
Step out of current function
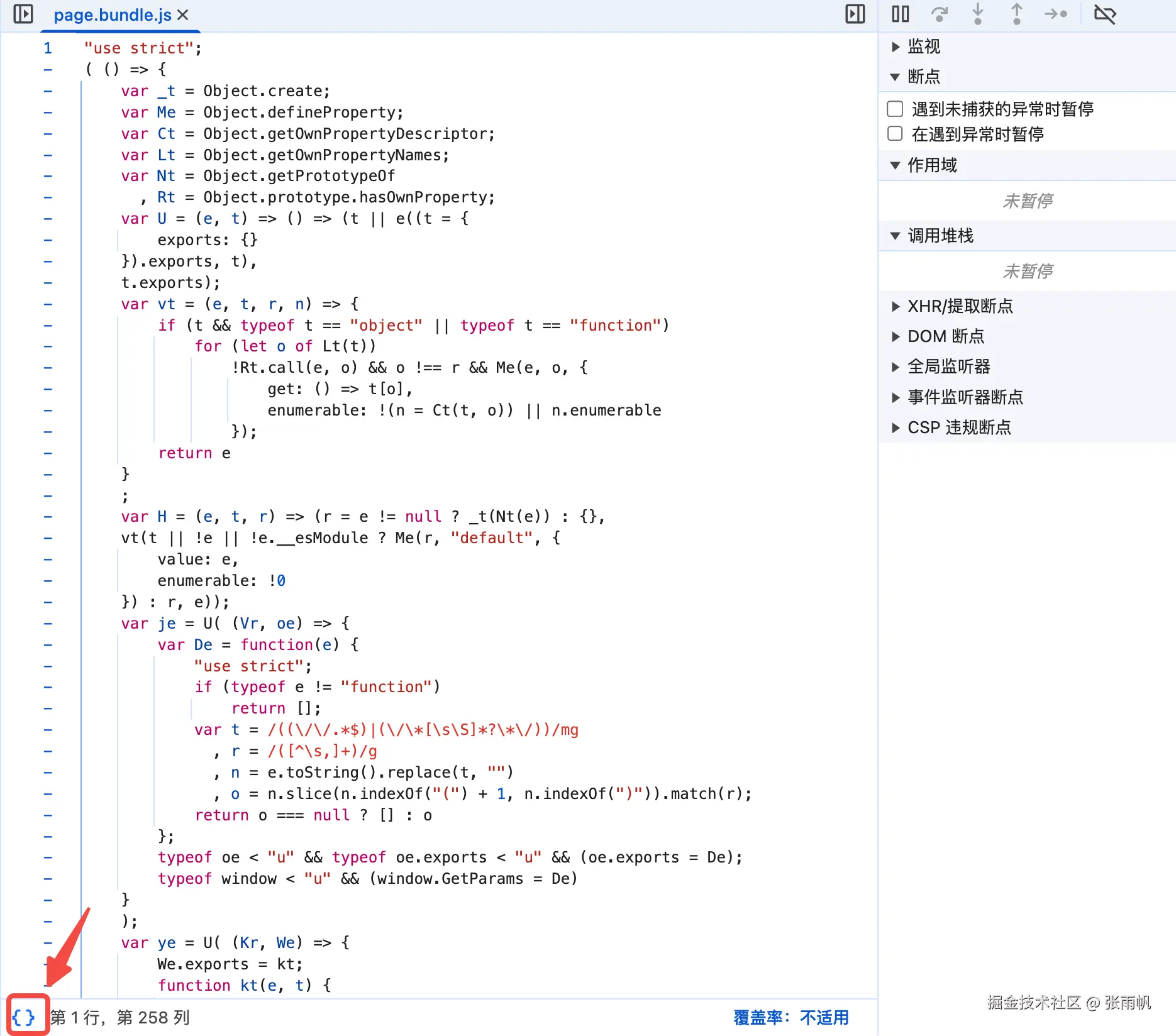click(1017, 14)
